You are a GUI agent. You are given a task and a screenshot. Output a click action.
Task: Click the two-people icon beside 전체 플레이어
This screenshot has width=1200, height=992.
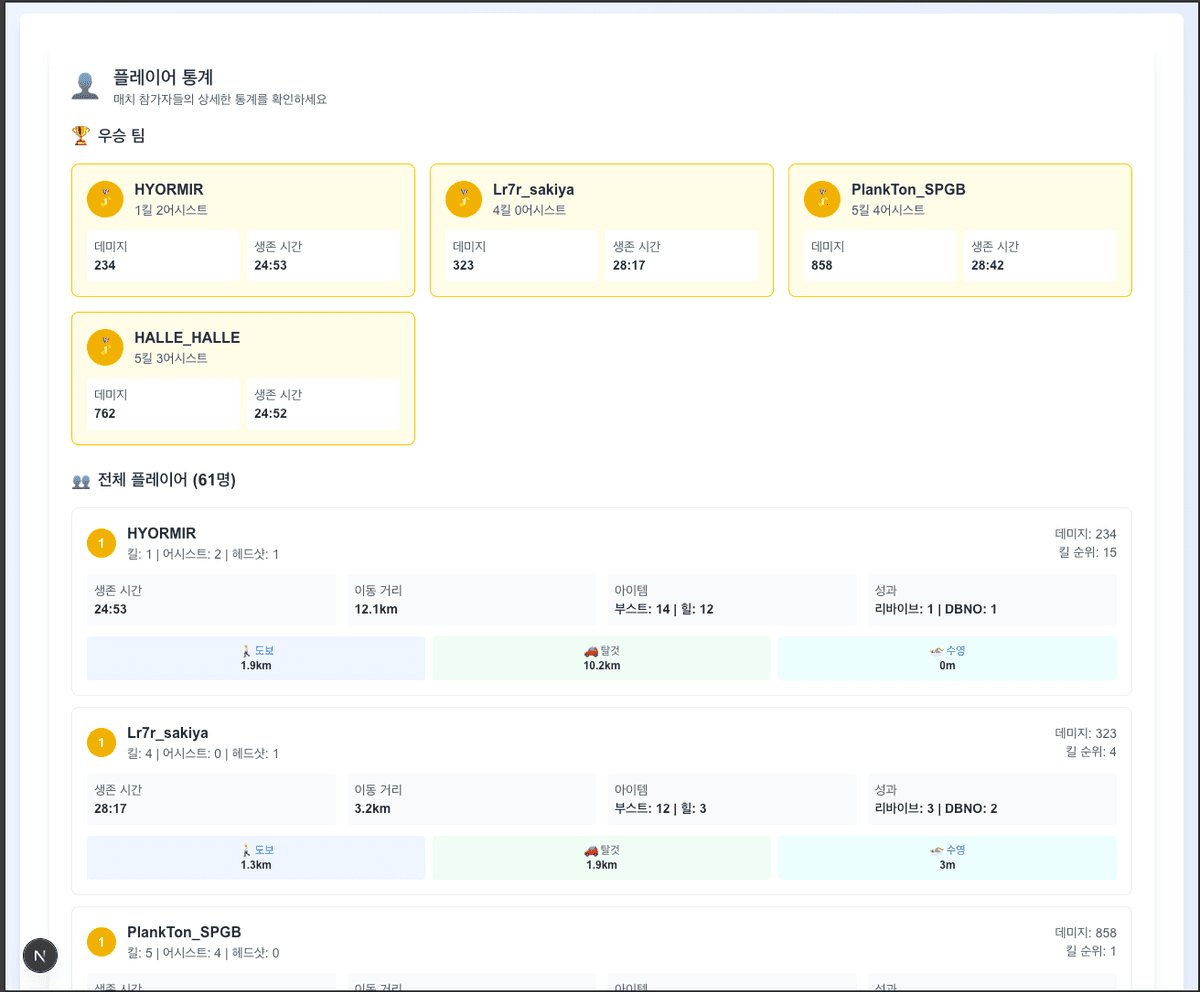pos(81,481)
